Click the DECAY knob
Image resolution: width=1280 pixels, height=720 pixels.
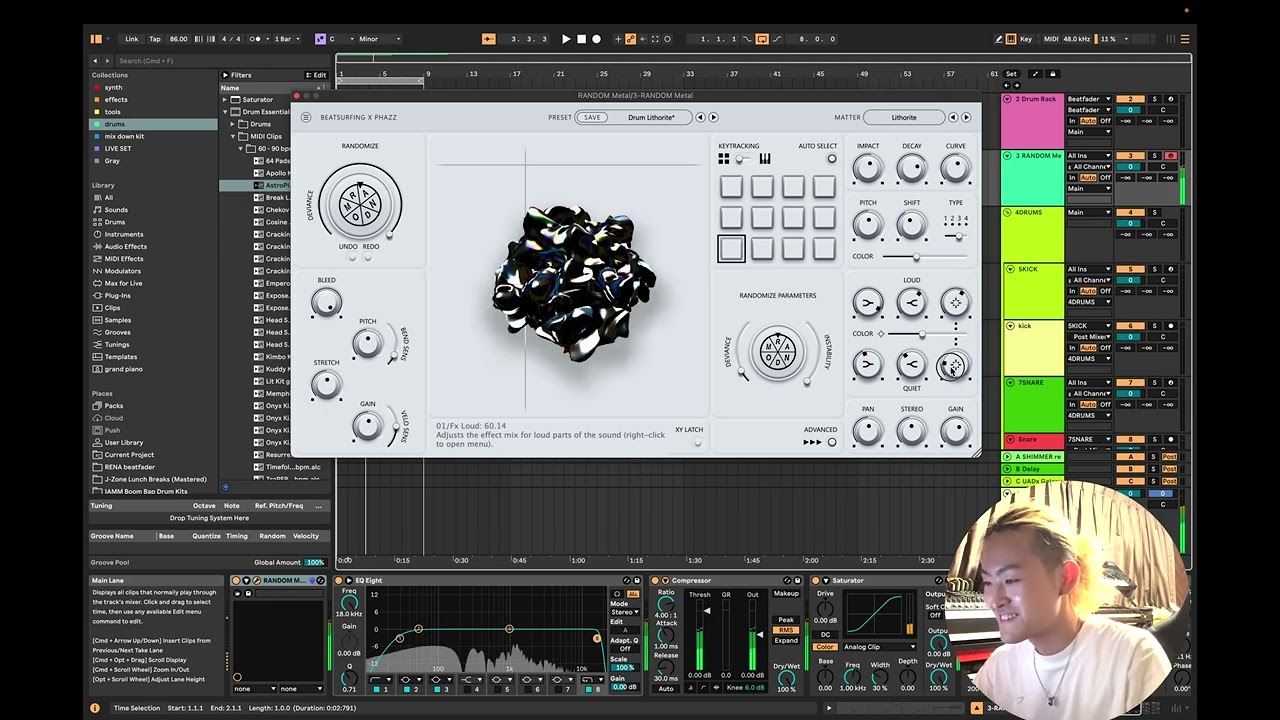pyautogui.click(x=912, y=169)
